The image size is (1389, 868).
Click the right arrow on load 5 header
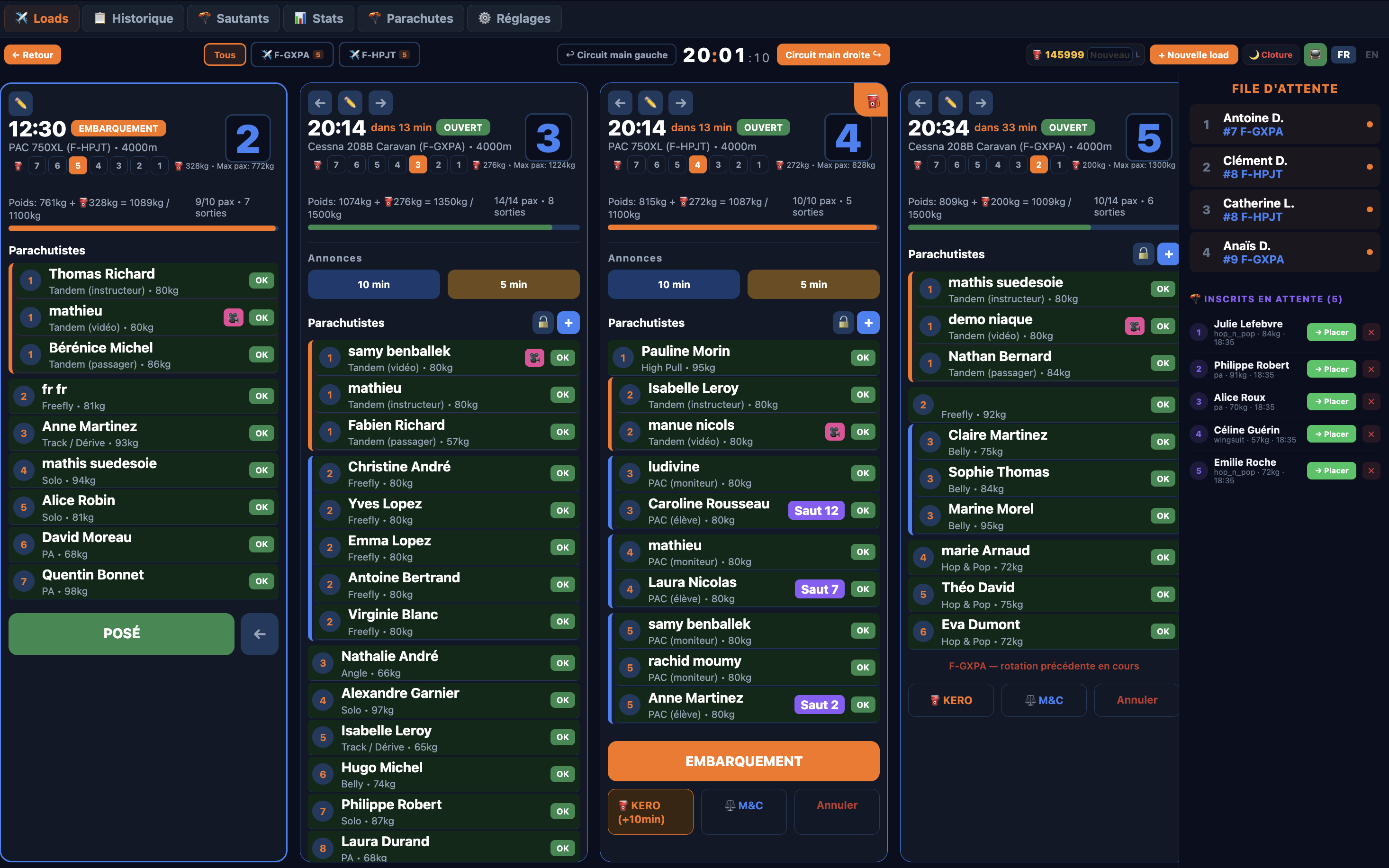point(981,103)
